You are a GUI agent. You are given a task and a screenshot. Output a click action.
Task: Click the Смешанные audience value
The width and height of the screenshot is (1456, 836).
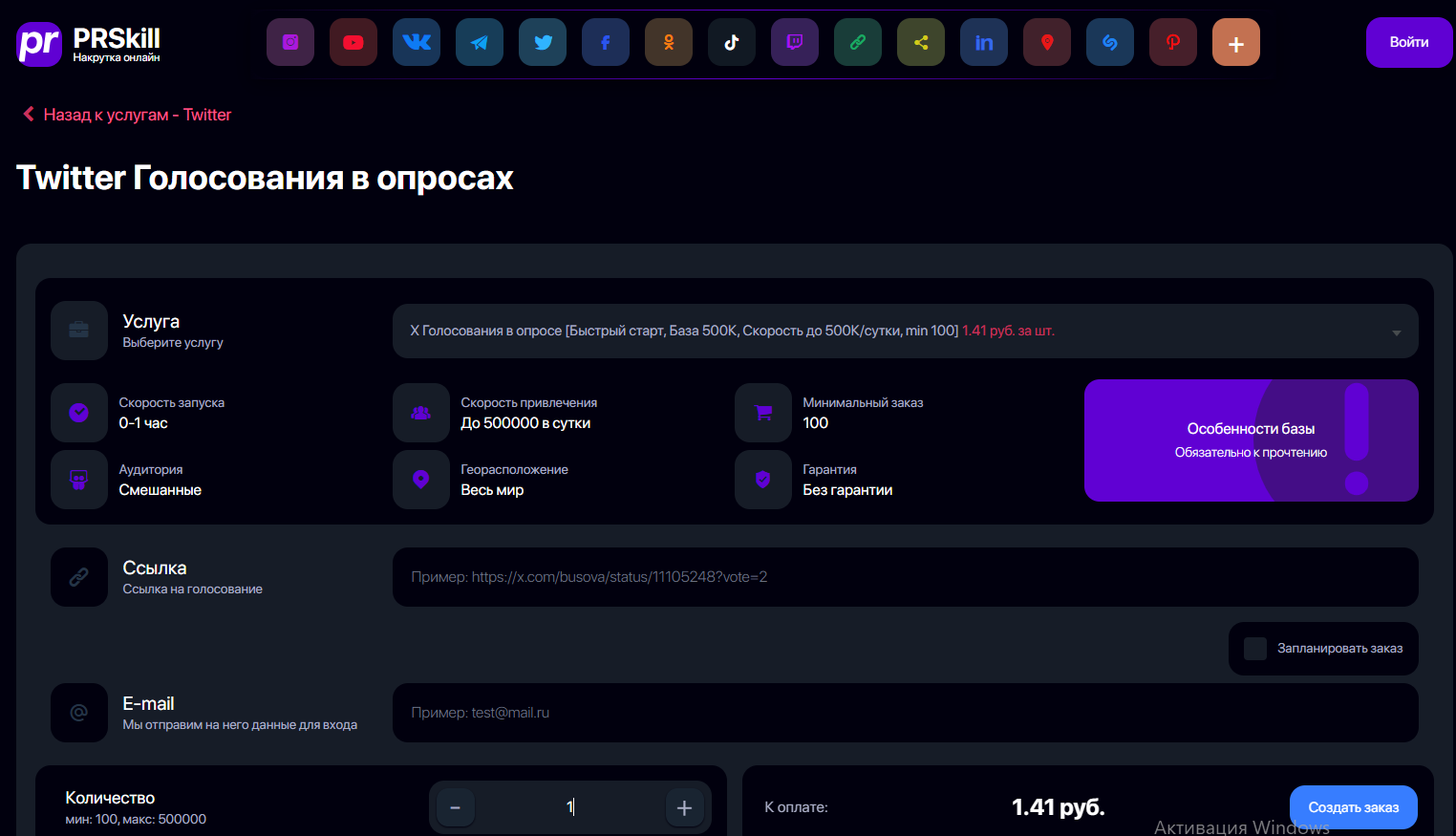coord(161,490)
